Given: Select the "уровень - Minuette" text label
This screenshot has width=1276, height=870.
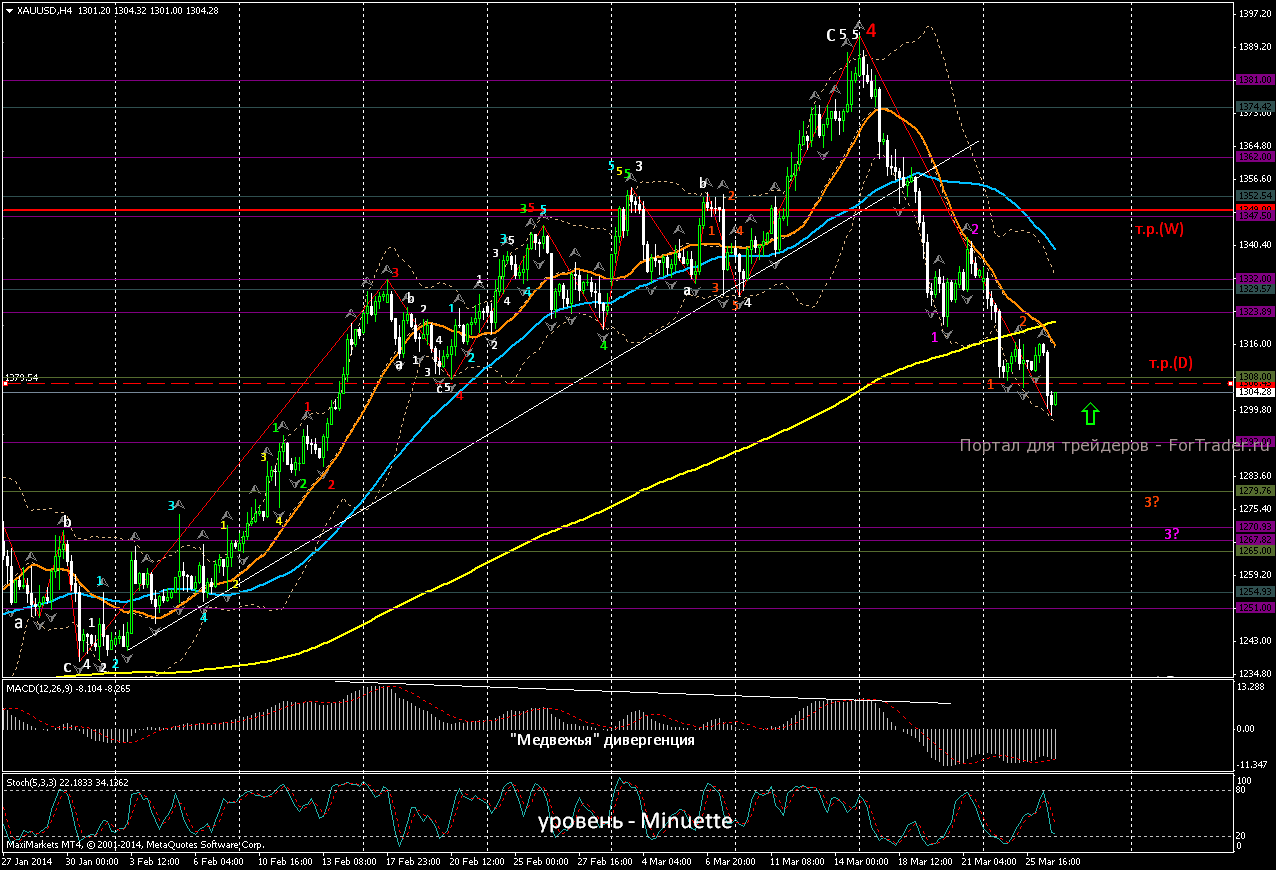Looking at the screenshot, I should 636,822.
